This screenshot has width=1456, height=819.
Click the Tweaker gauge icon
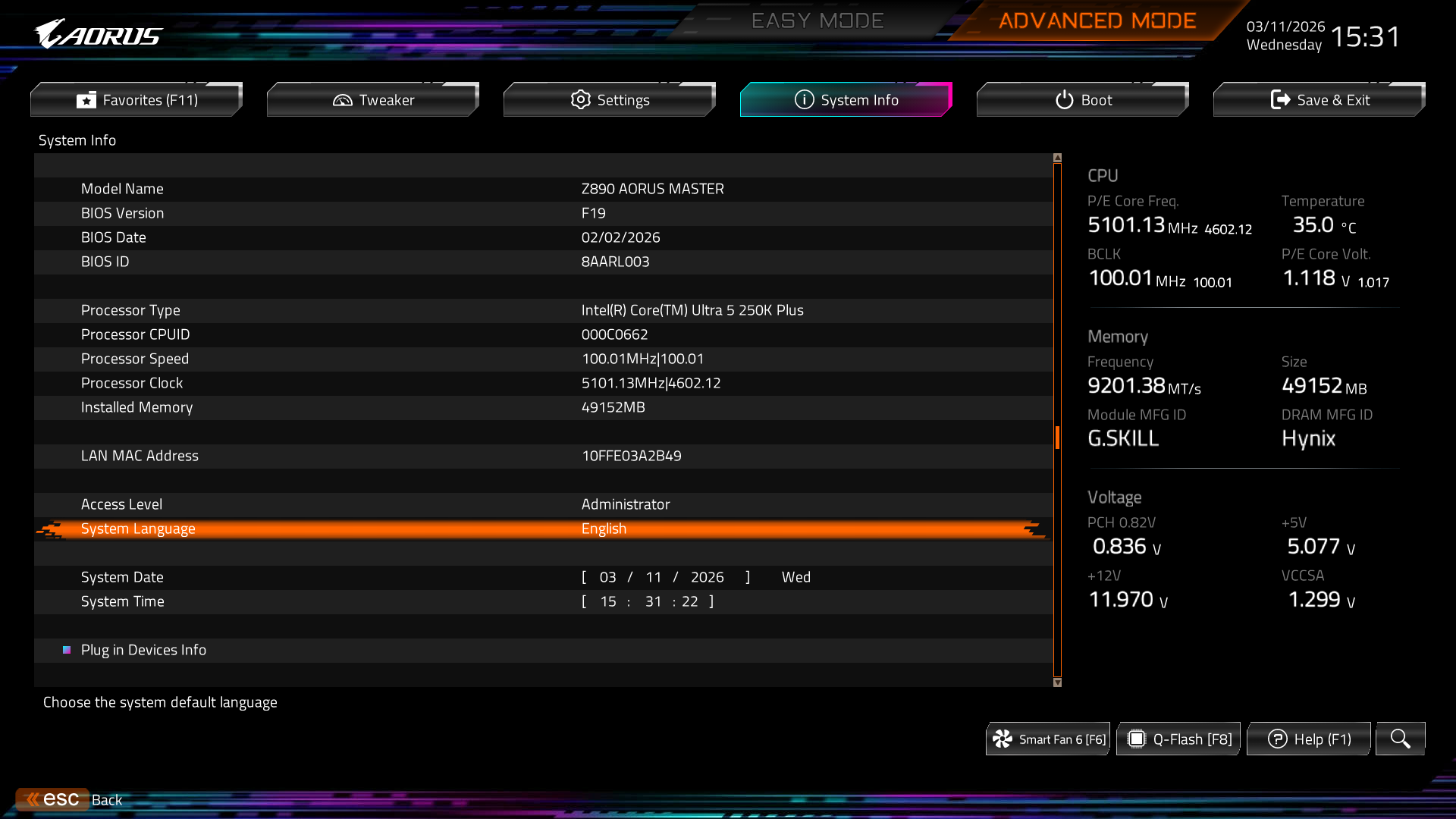(343, 100)
